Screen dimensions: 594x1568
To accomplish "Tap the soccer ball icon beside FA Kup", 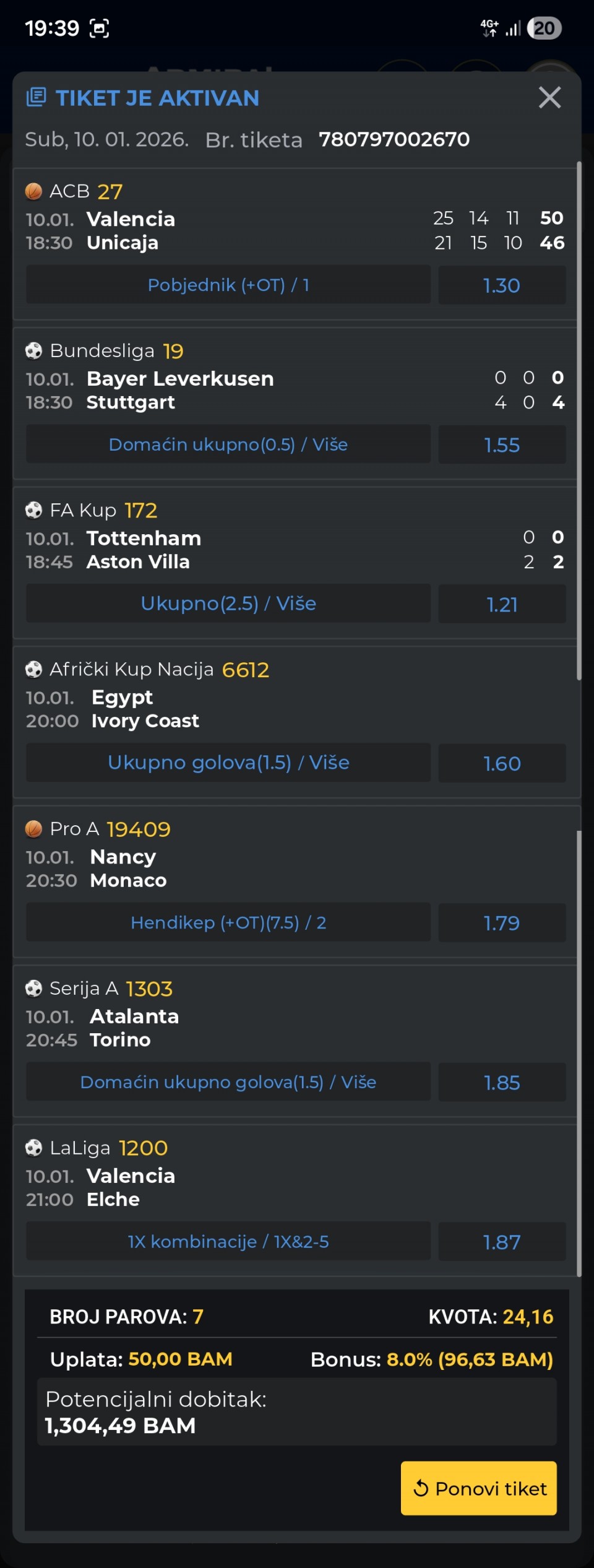I will pyautogui.click(x=33, y=510).
